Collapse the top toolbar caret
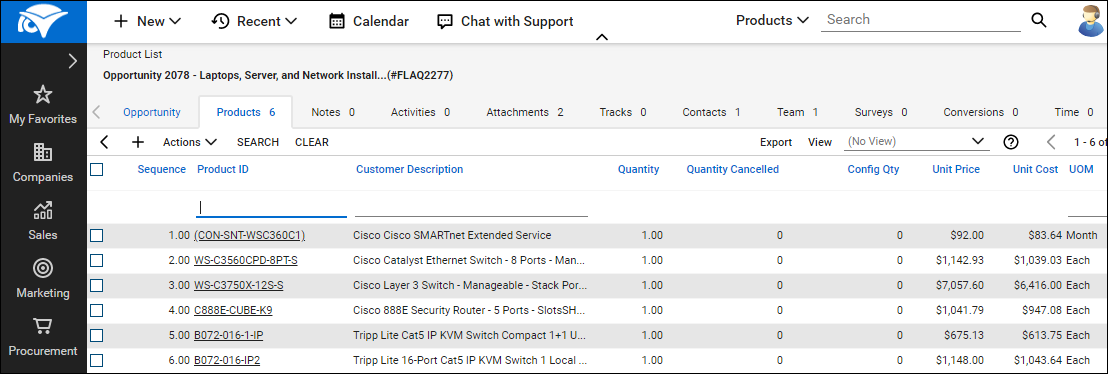 click(x=602, y=37)
